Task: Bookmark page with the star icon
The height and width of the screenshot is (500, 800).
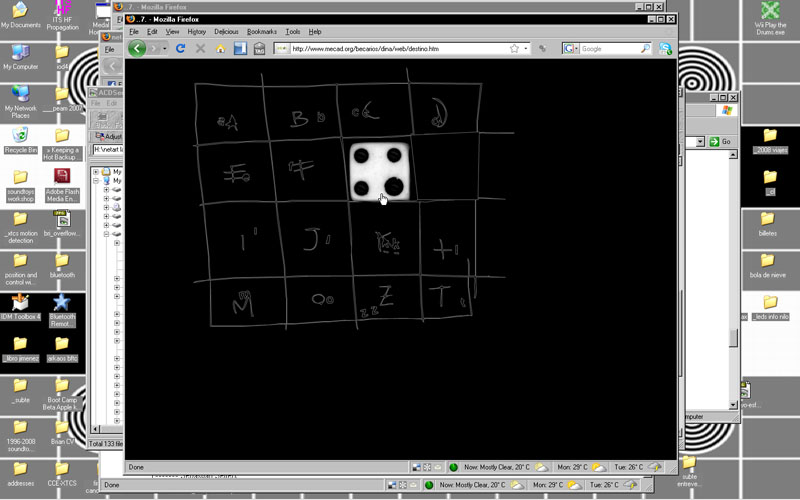Action: pyautogui.click(x=514, y=48)
